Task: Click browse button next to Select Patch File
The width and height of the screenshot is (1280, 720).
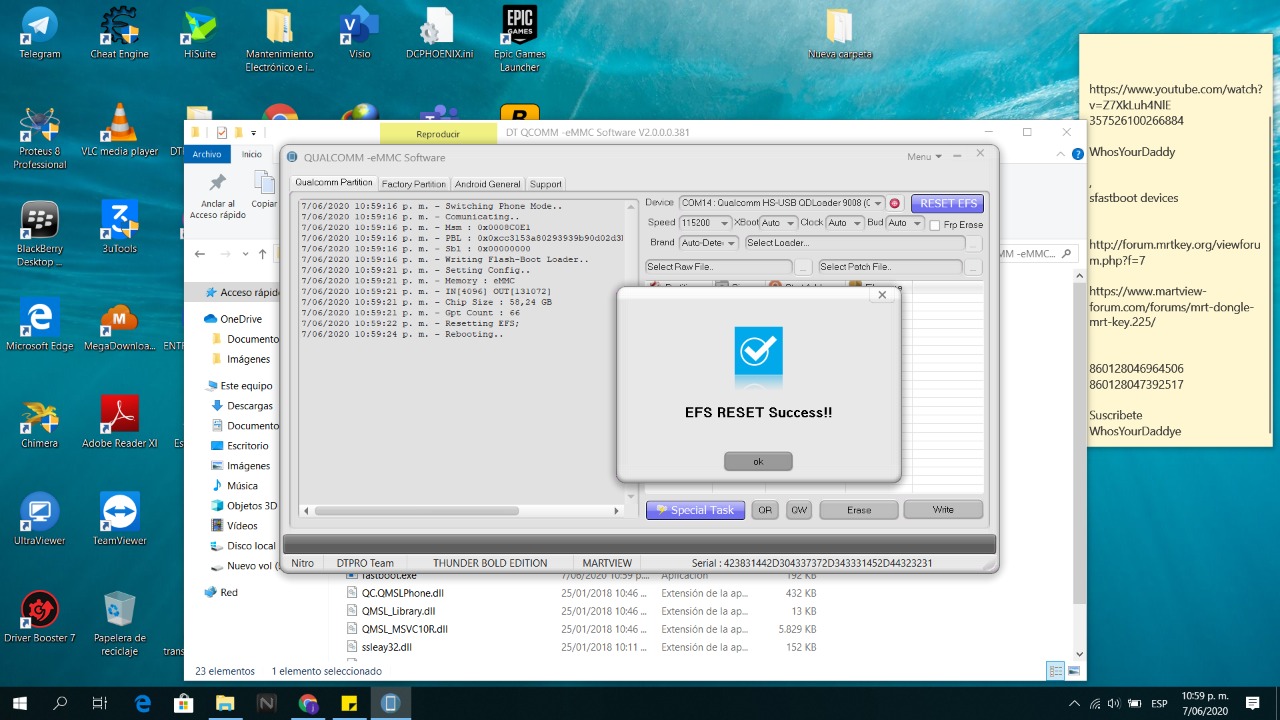Action: click(x=974, y=267)
